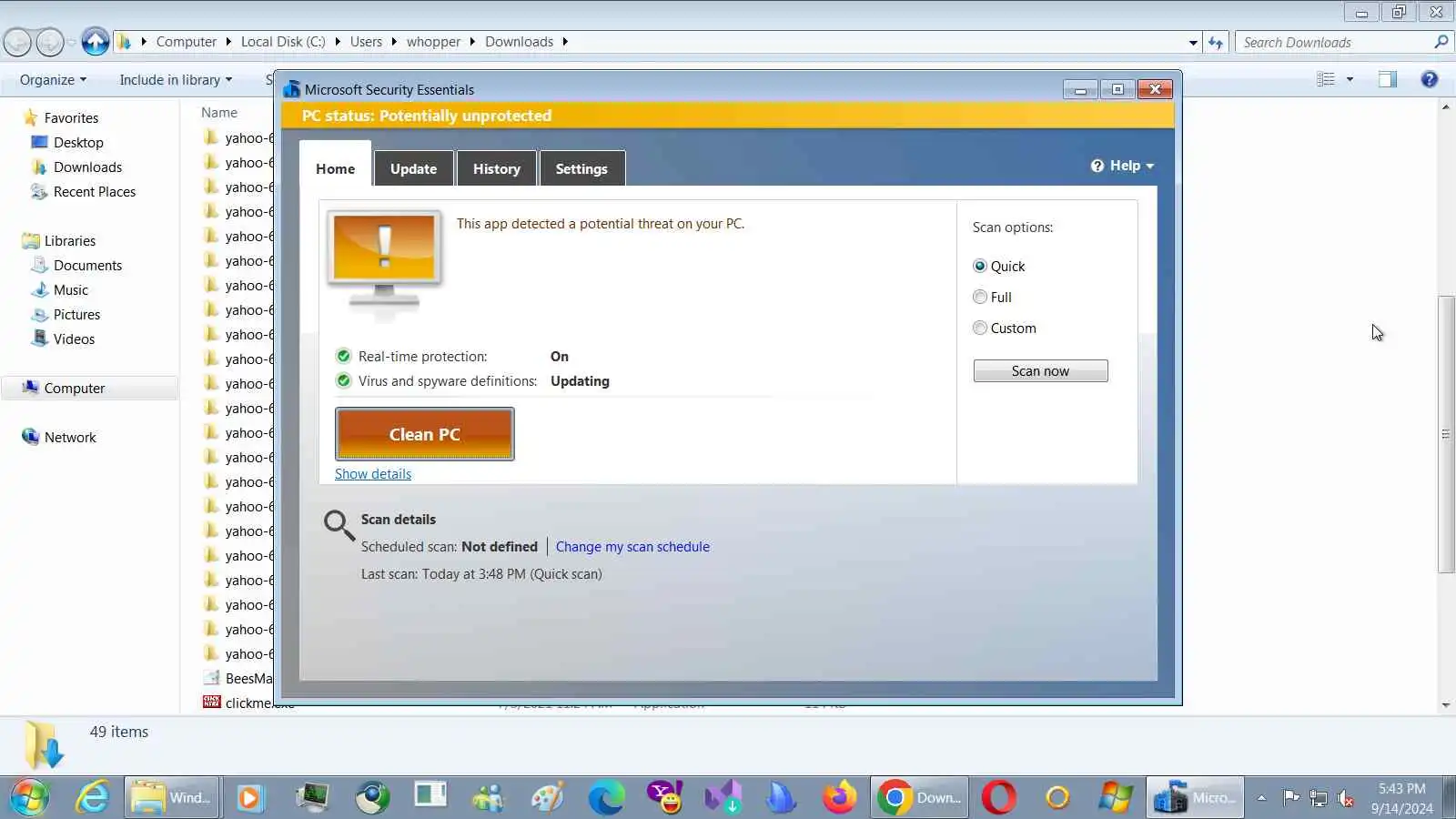Switch to Update tab
This screenshot has height=819, width=1456.
click(x=413, y=168)
